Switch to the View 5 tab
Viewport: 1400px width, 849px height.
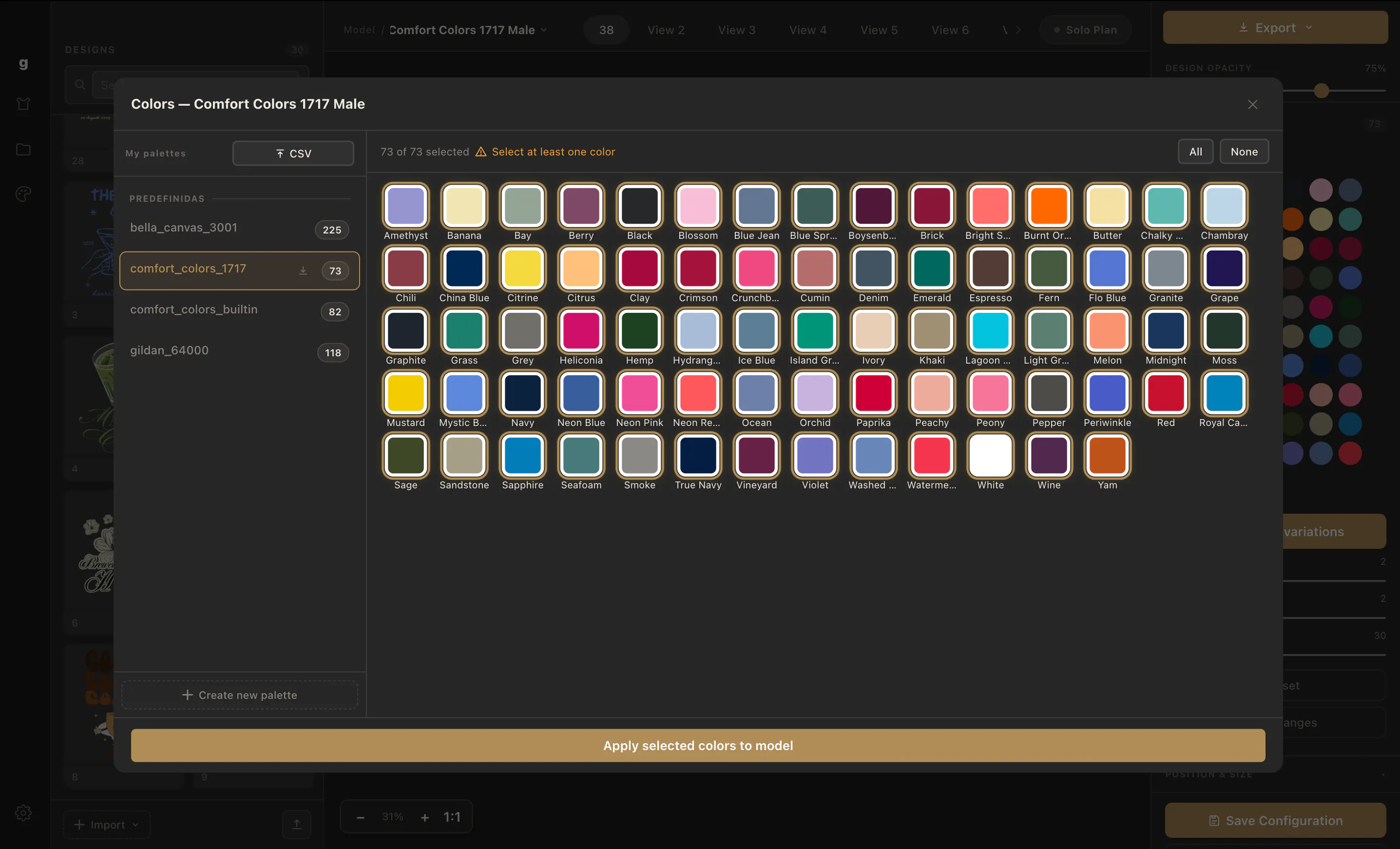click(879, 30)
